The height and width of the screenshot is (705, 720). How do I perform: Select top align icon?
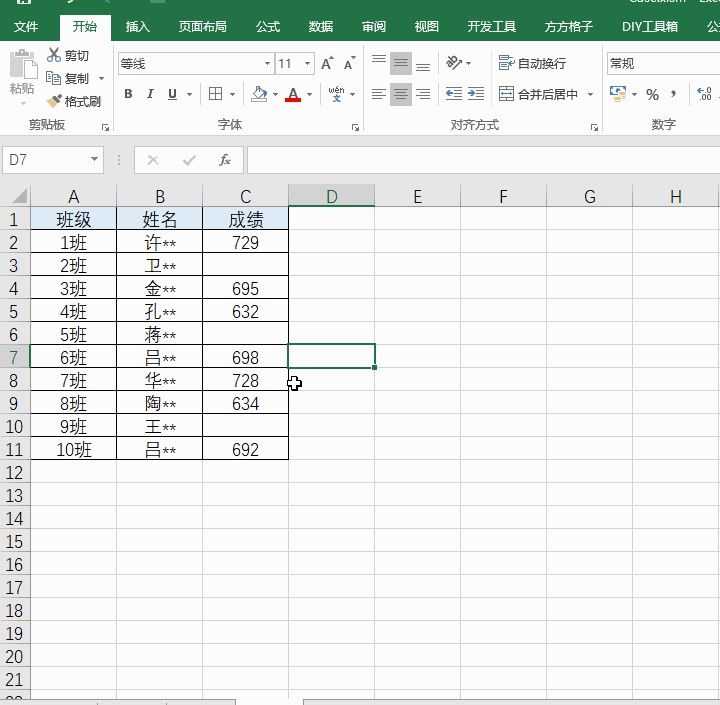(x=379, y=63)
